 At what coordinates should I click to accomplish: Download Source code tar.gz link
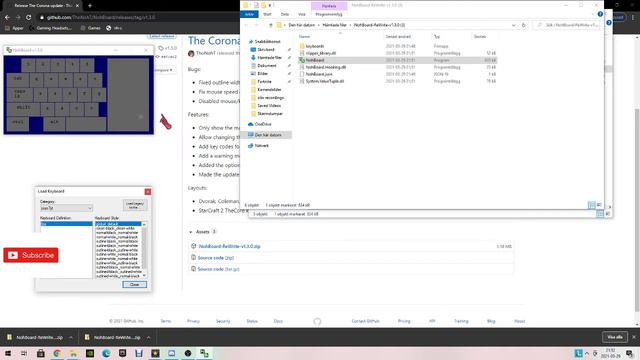pos(218,269)
